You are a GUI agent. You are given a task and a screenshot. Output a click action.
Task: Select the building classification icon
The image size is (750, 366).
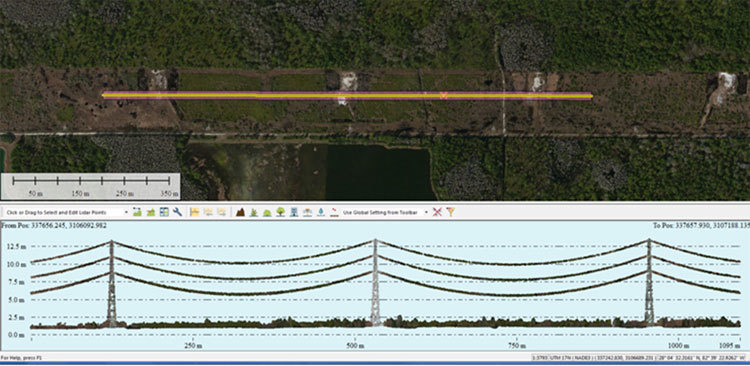(294, 212)
